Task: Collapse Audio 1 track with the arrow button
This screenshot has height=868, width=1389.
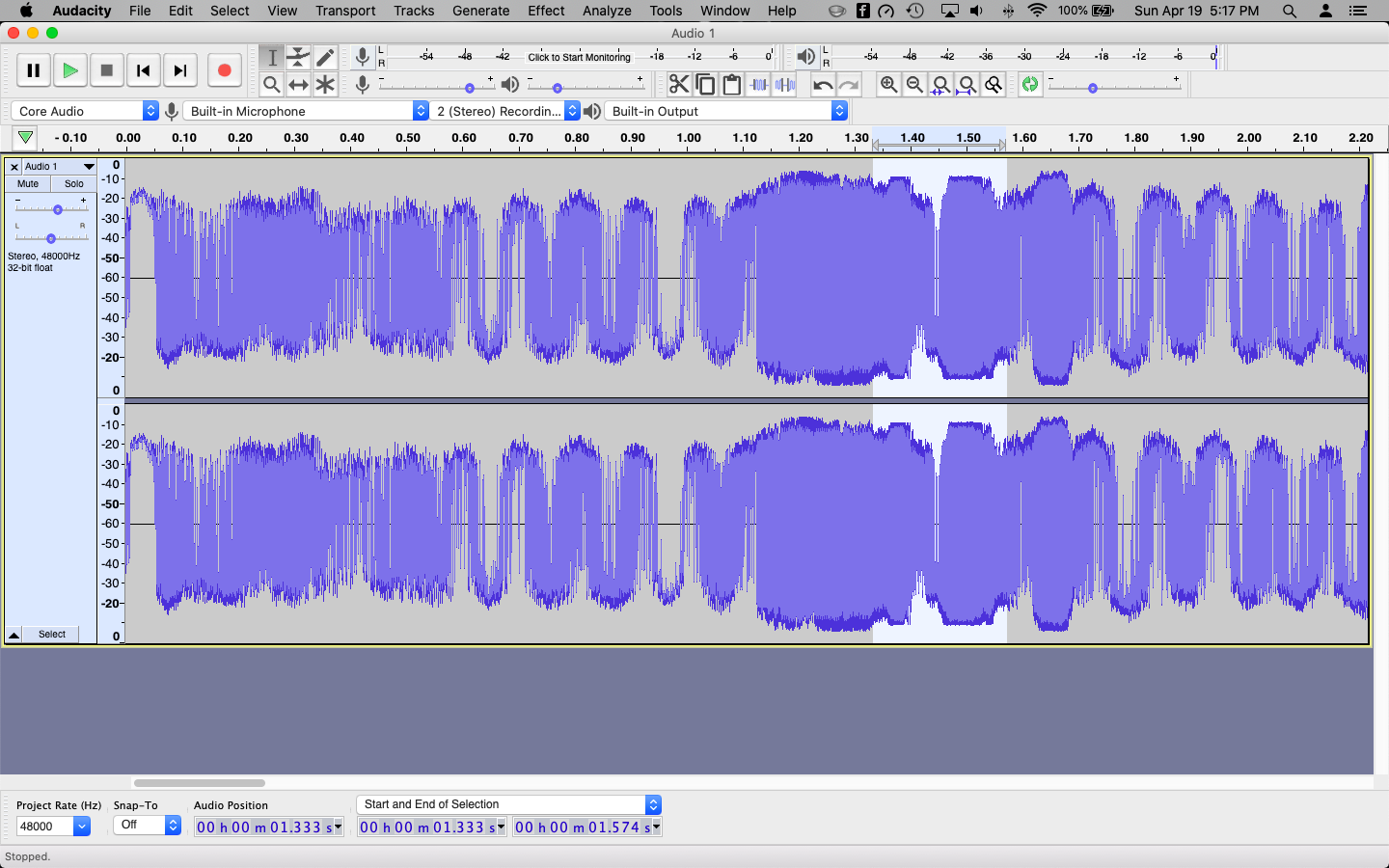Action: [14, 635]
